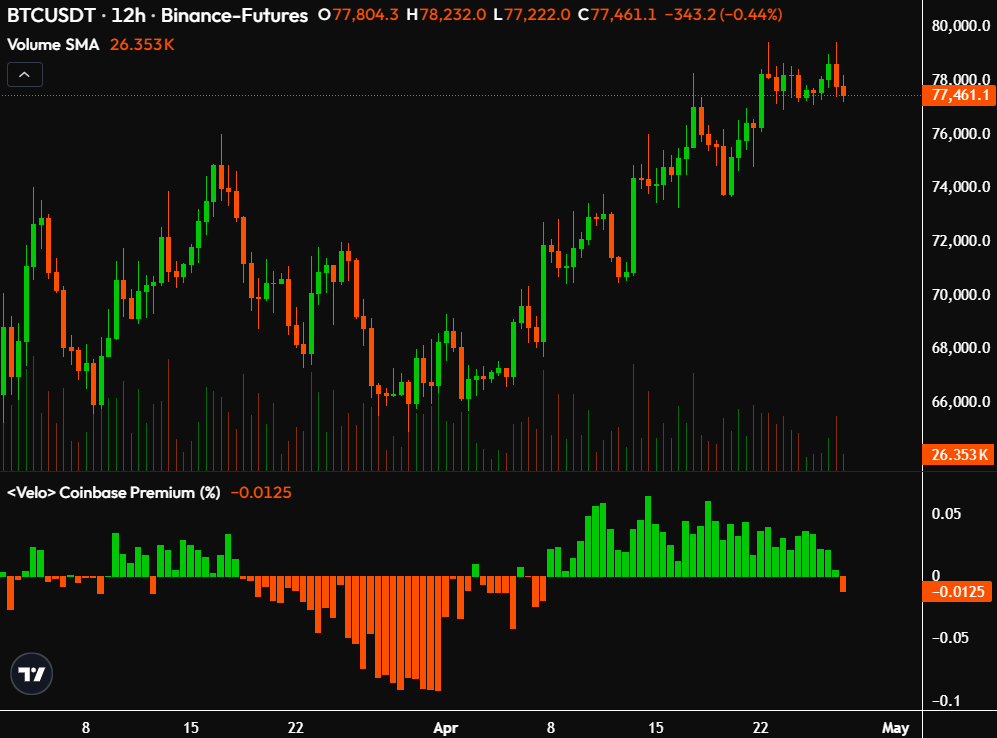This screenshot has width=997, height=738.
Task: Select the 70,000.0 price axis label
Action: [960, 294]
